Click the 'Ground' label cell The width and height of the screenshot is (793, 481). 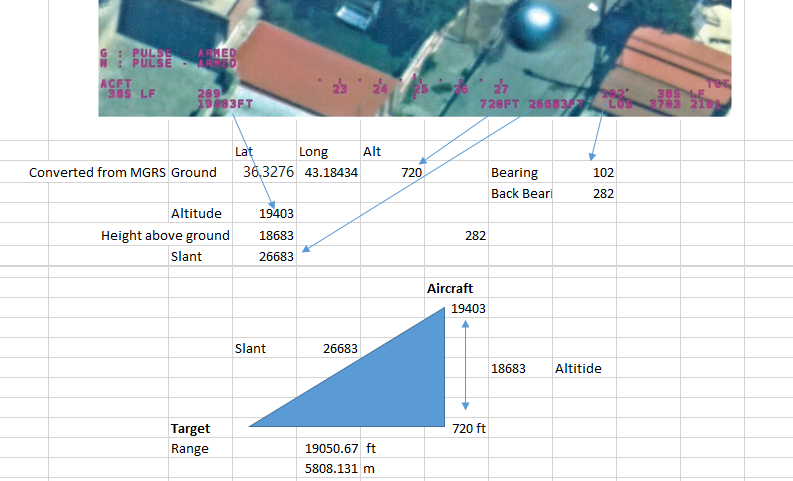pyautogui.click(x=194, y=172)
